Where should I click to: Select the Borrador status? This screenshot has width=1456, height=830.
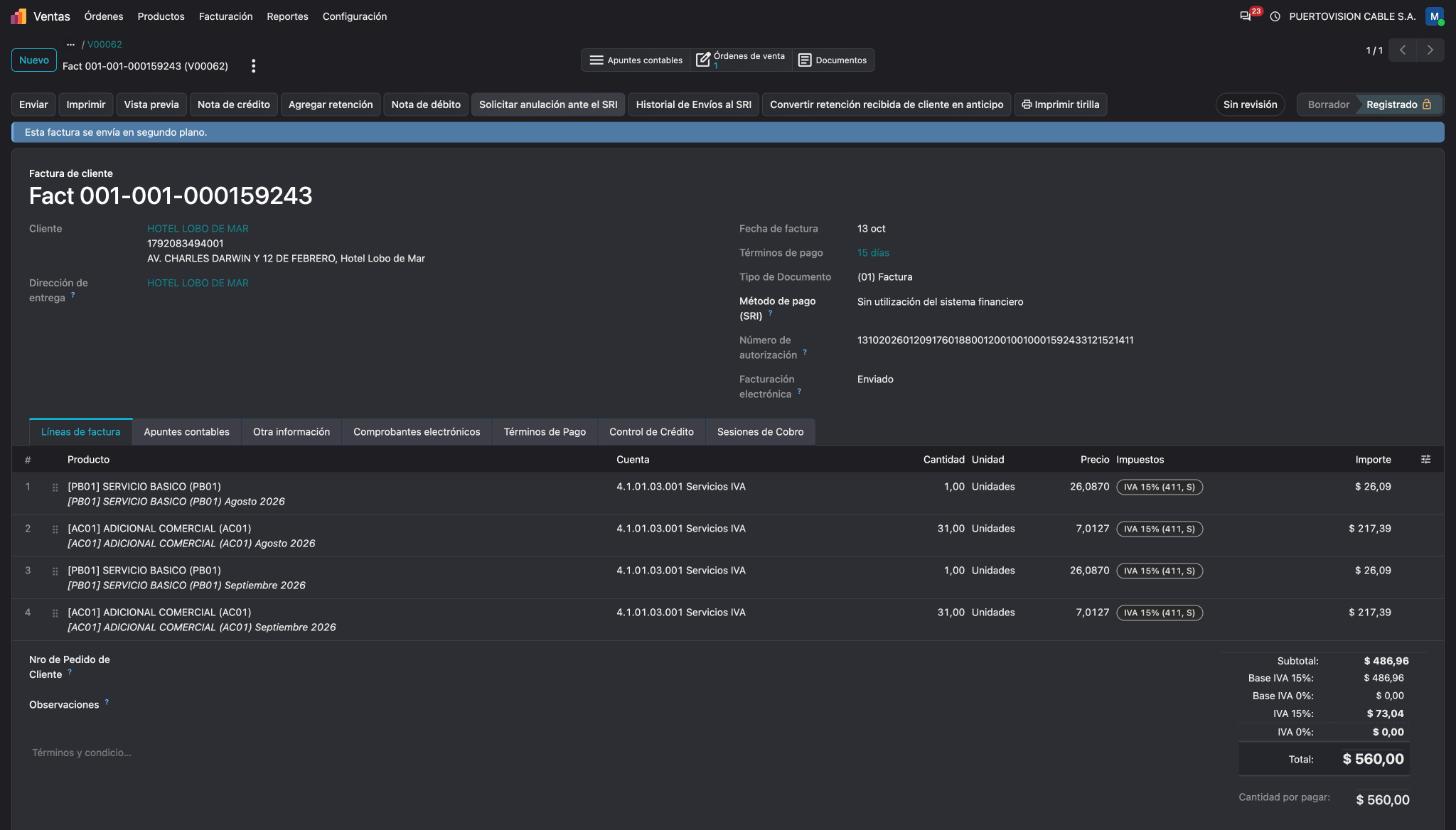[1328, 104]
